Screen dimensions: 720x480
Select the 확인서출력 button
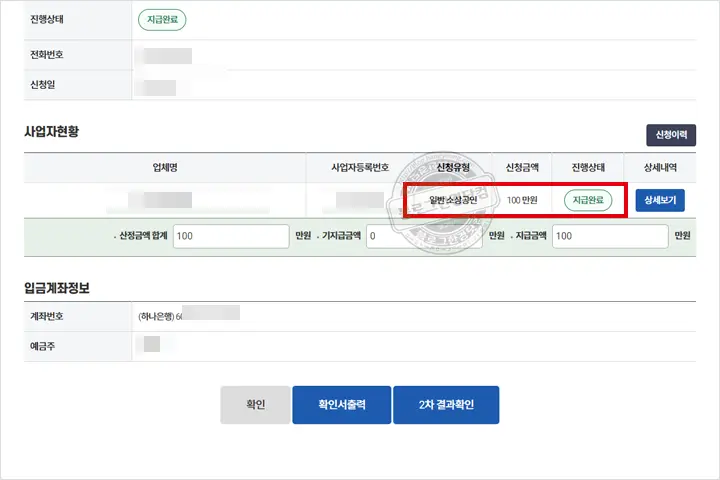(x=342, y=405)
